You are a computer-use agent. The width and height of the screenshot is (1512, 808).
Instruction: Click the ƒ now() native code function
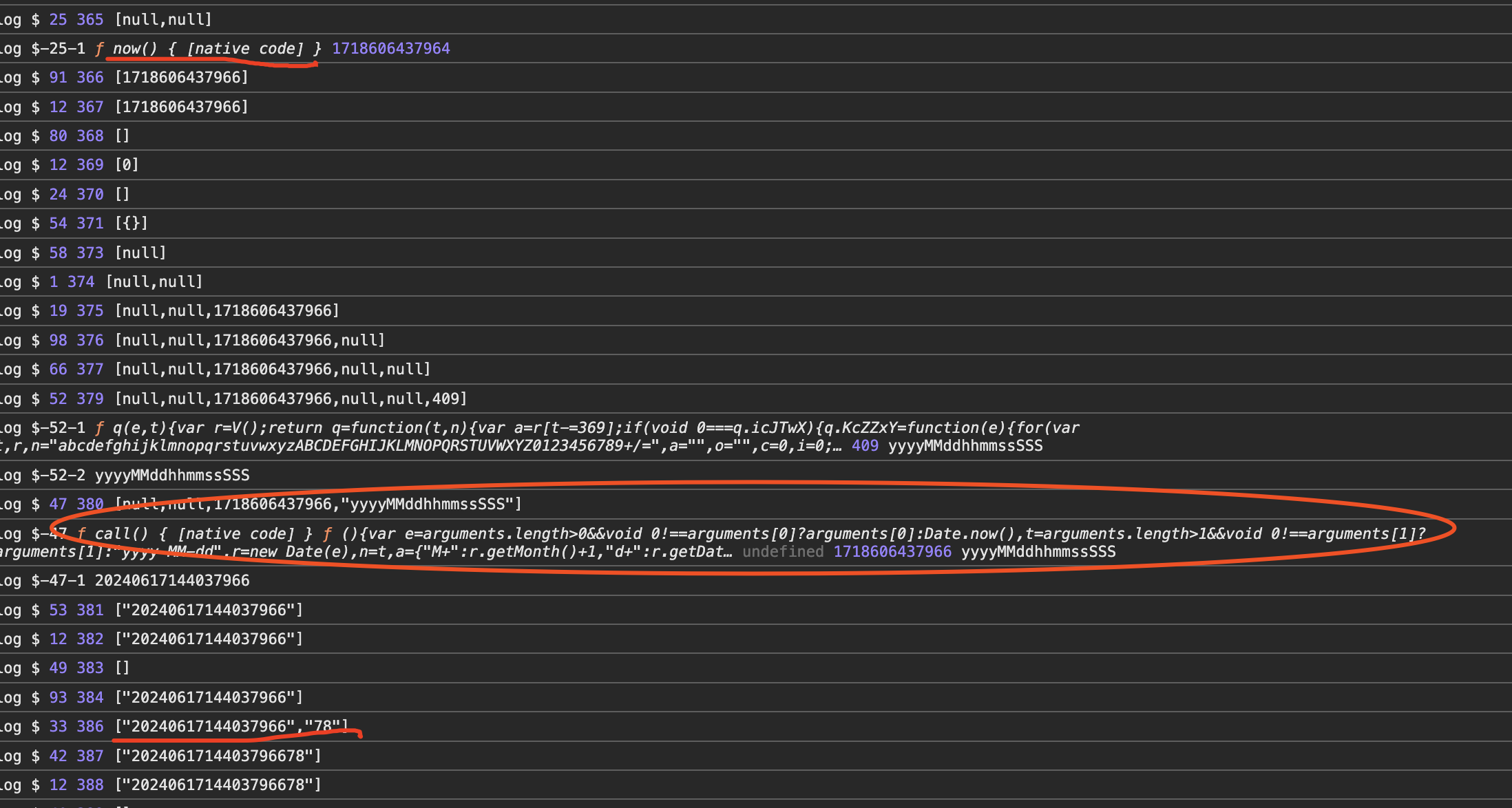pos(208,49)
